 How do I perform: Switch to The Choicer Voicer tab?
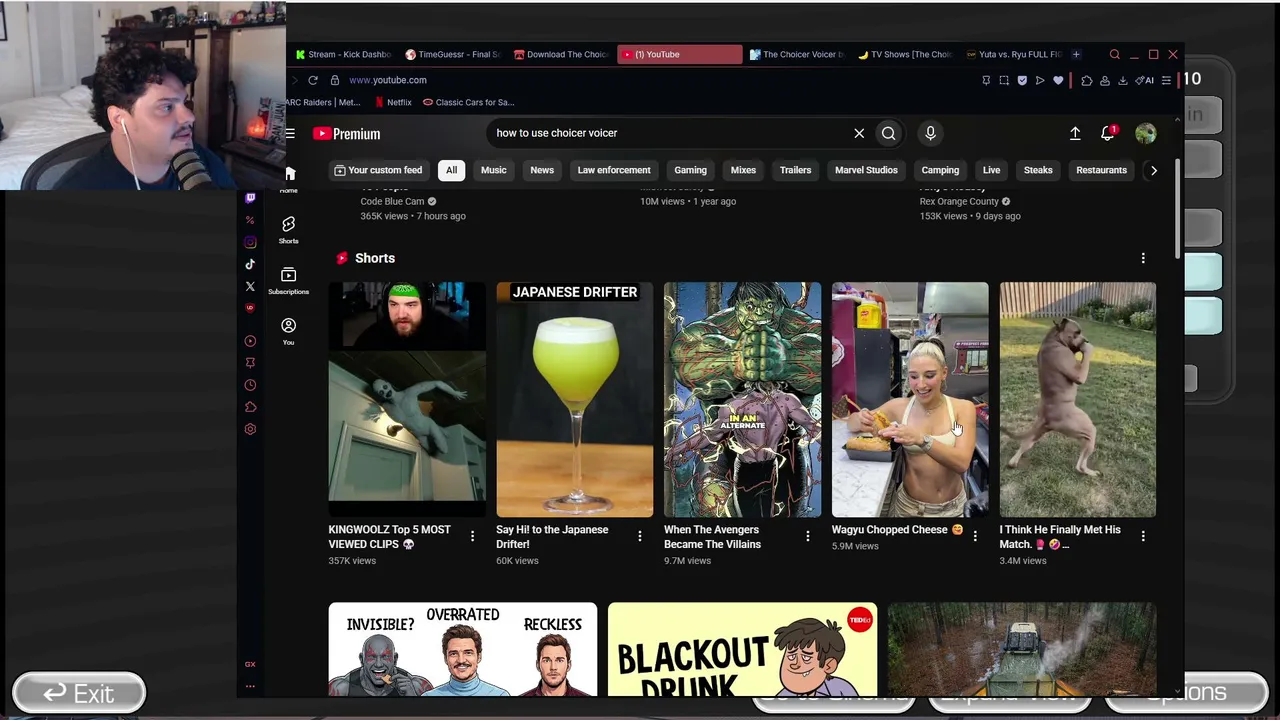click(797, 54)
